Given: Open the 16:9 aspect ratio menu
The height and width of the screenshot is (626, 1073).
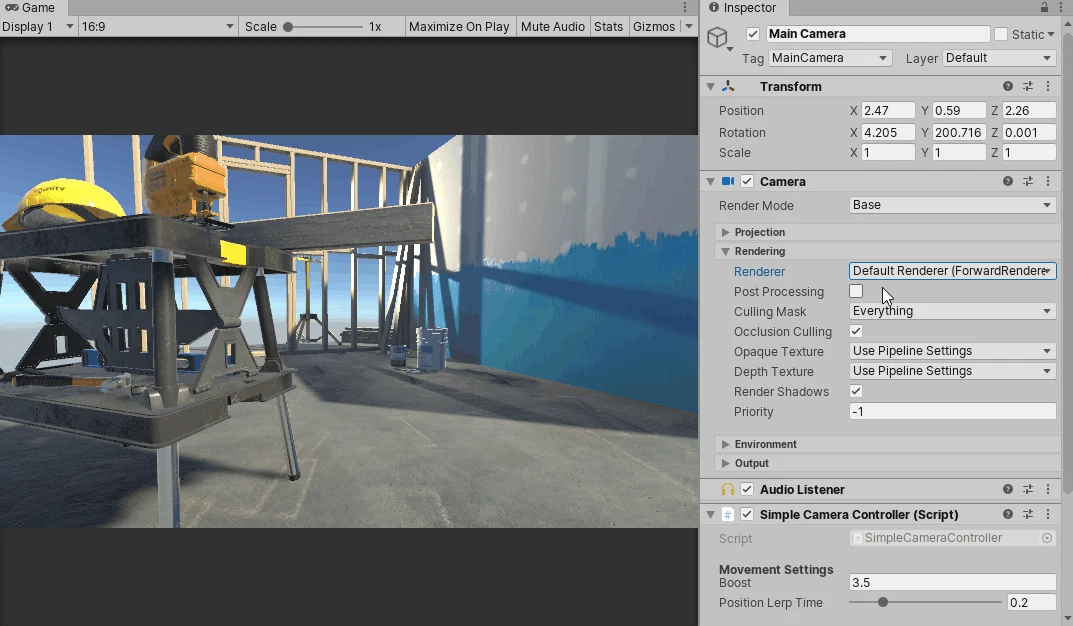Looking at the screenshot, I should click(157, 27).
